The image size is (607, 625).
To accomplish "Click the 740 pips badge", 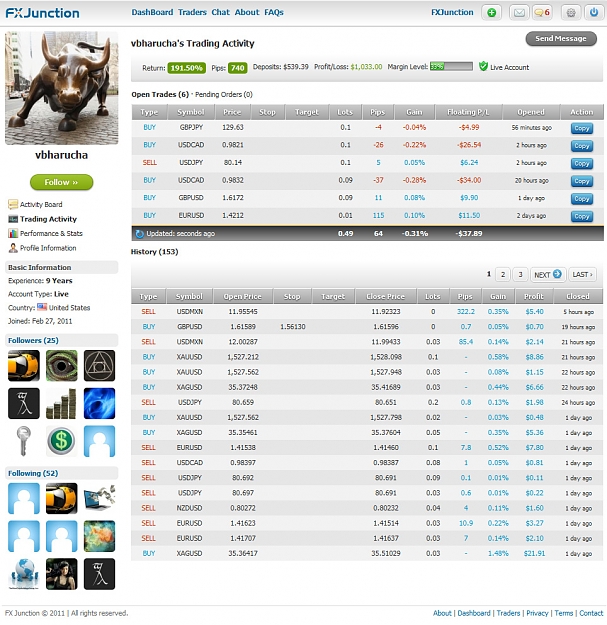I will pyautogui.click(x=238, y=68).
